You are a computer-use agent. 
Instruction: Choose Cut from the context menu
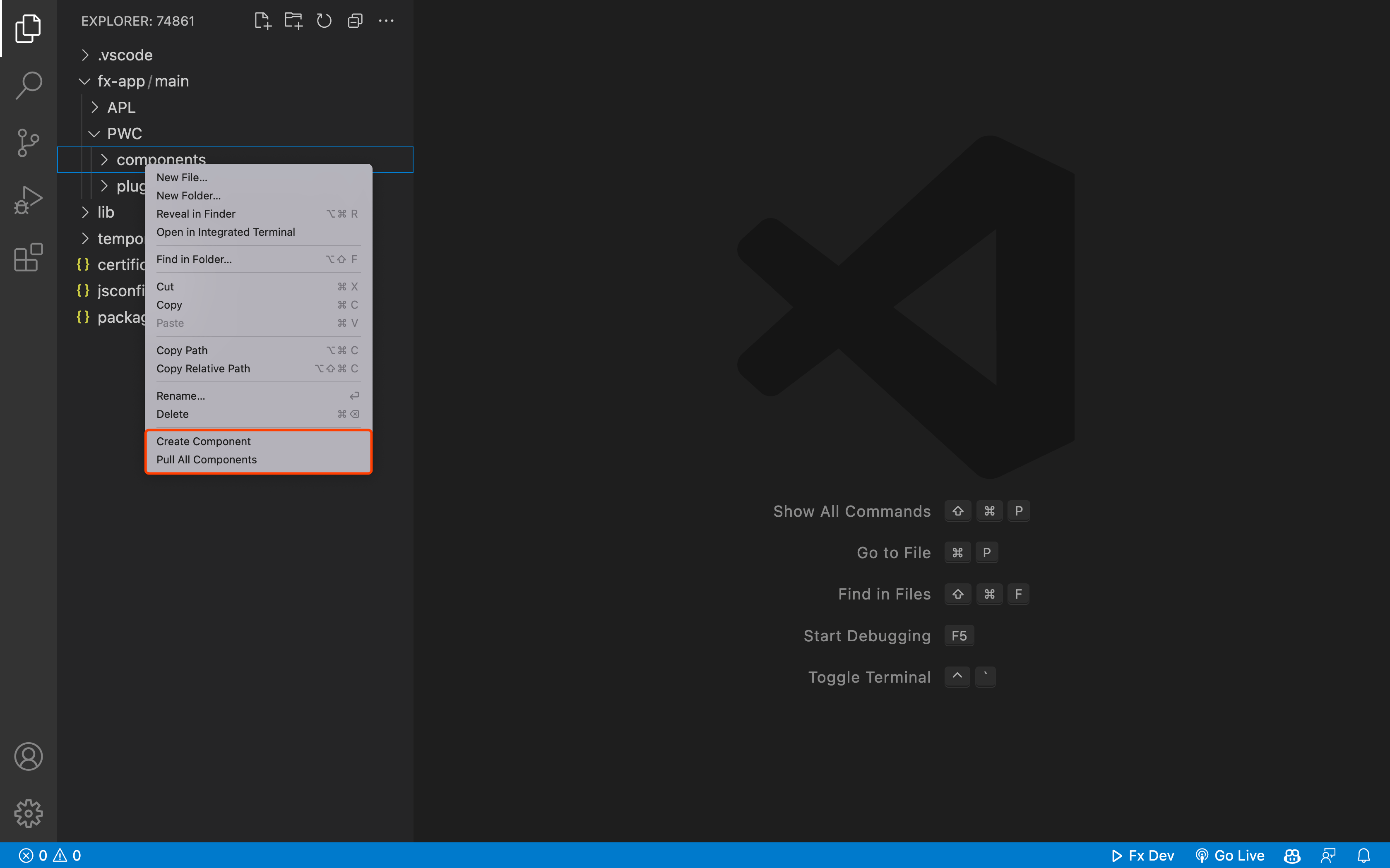pyautogui.click(x=258, y=286)
